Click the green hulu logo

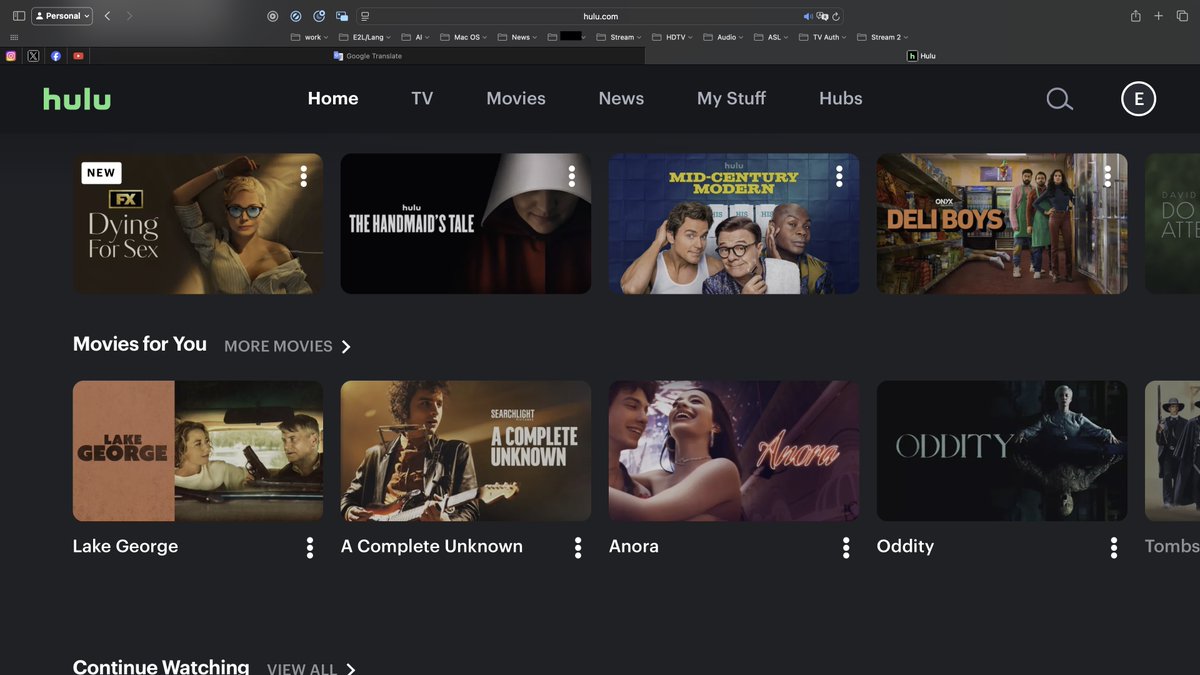click(x=77, y=98)
